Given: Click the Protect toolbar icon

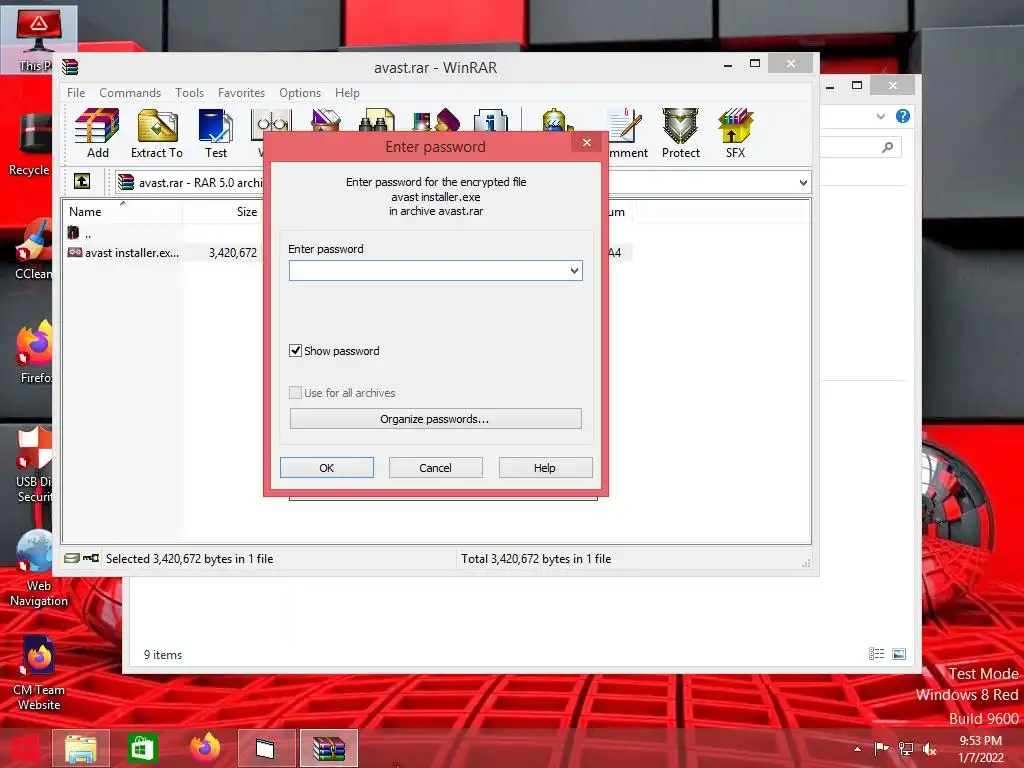Looking at the screenshot, I should tap(680, 133).
